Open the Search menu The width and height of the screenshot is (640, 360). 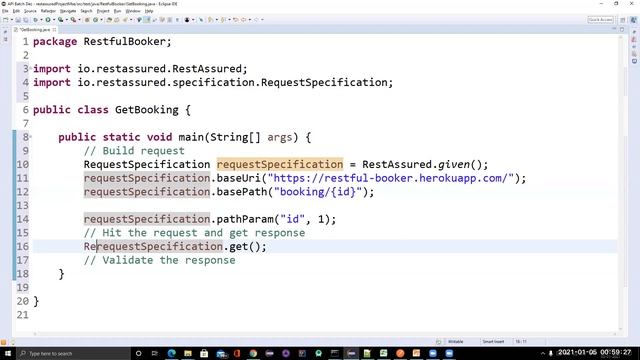(x=86, y=11)
